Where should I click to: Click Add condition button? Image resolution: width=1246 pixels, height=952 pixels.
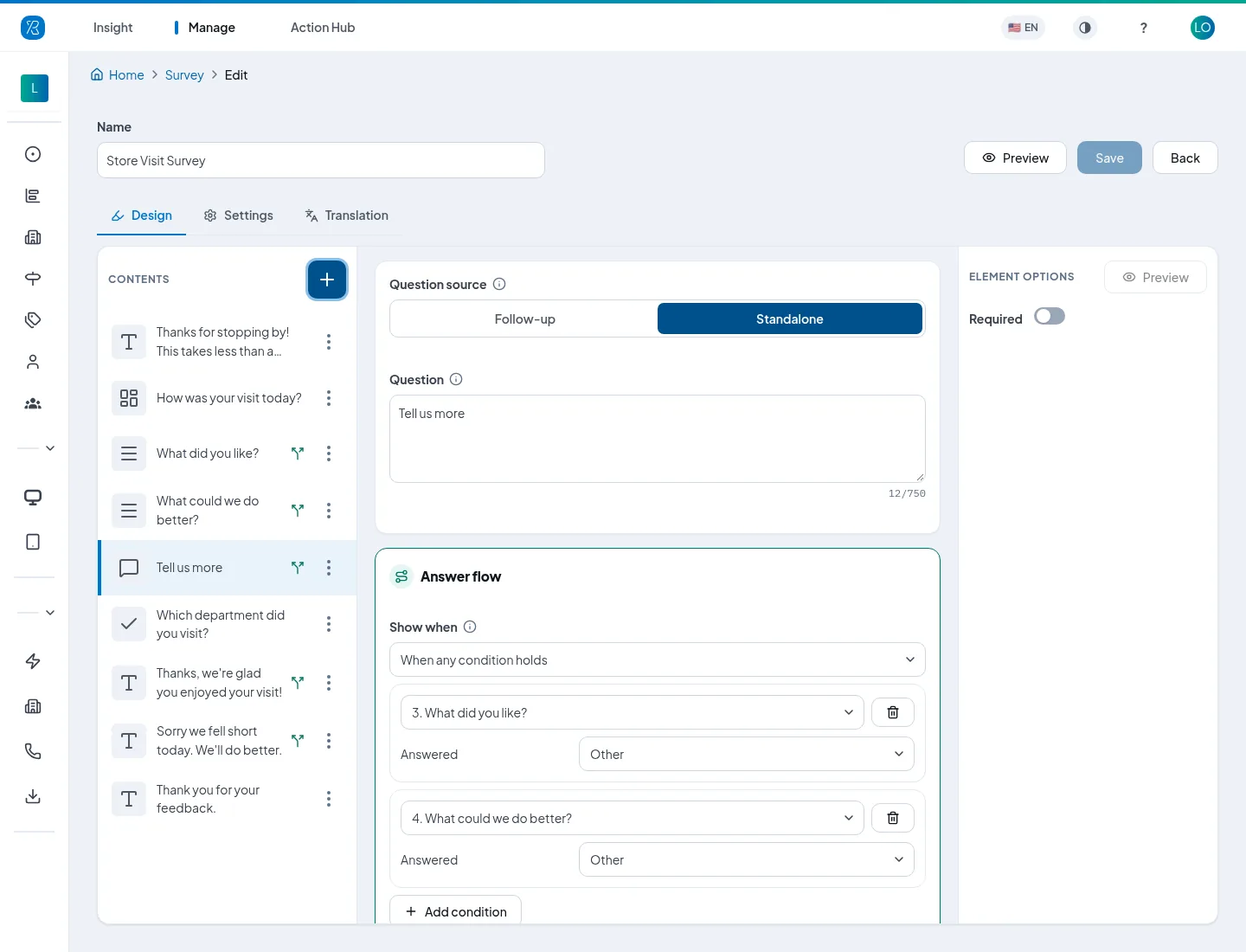pos(456,910)
